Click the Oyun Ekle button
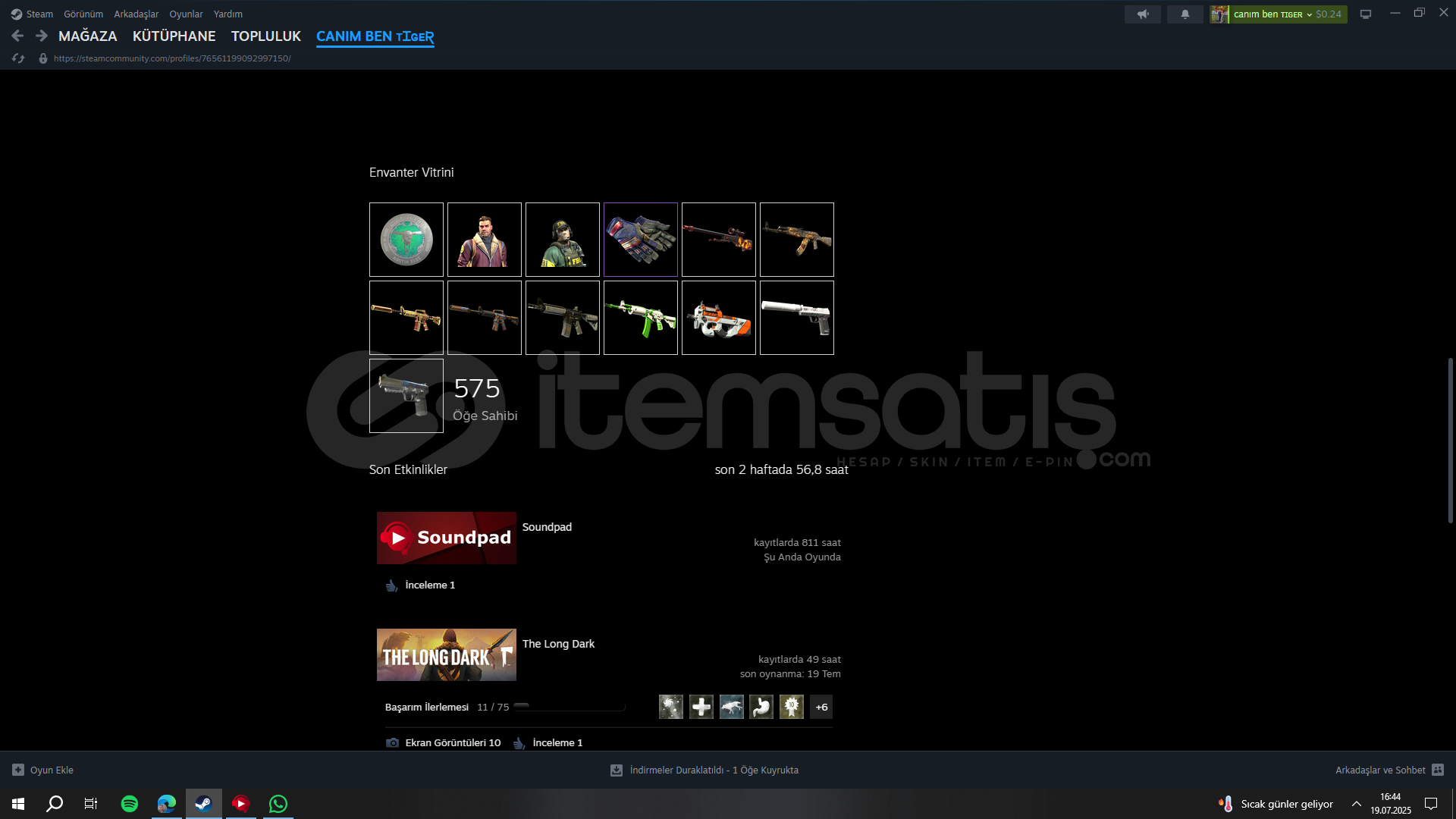 [x=42, y=770]
